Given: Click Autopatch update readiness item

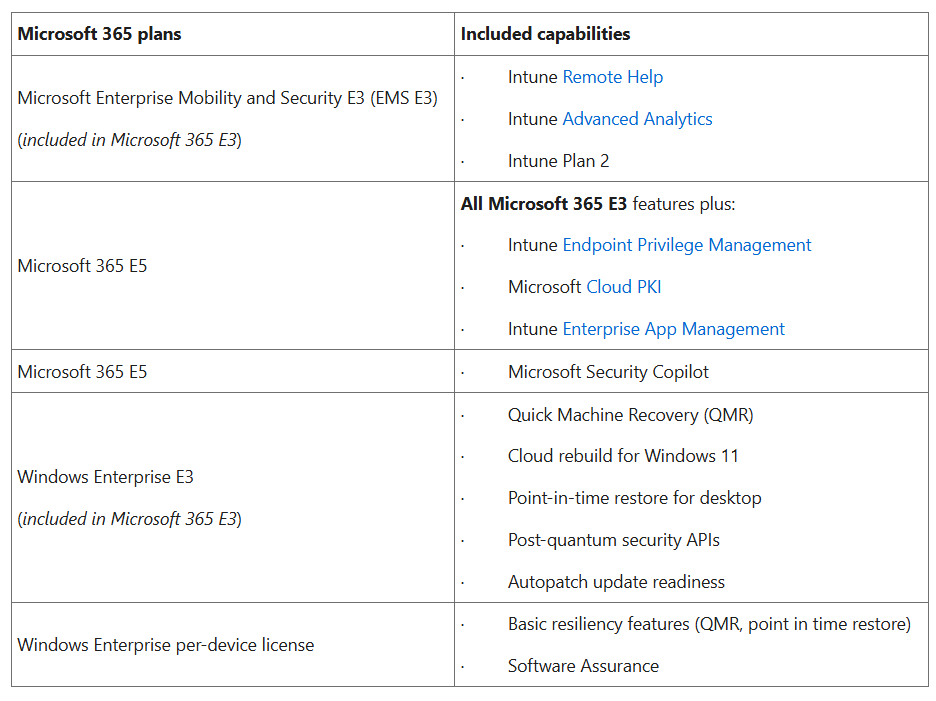Looking at the screenshot, I should [x=616, y=582].
